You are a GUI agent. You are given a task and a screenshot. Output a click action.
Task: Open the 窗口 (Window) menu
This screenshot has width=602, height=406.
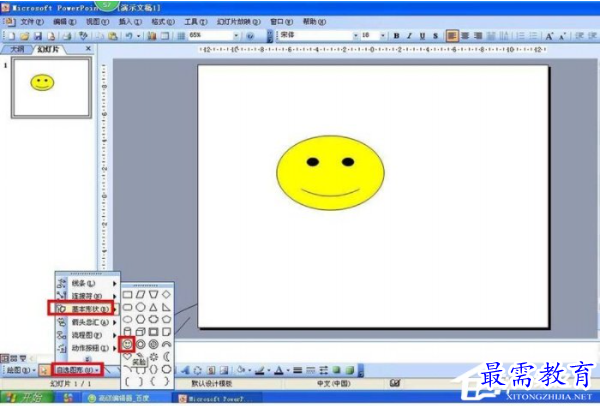(281, 22)
